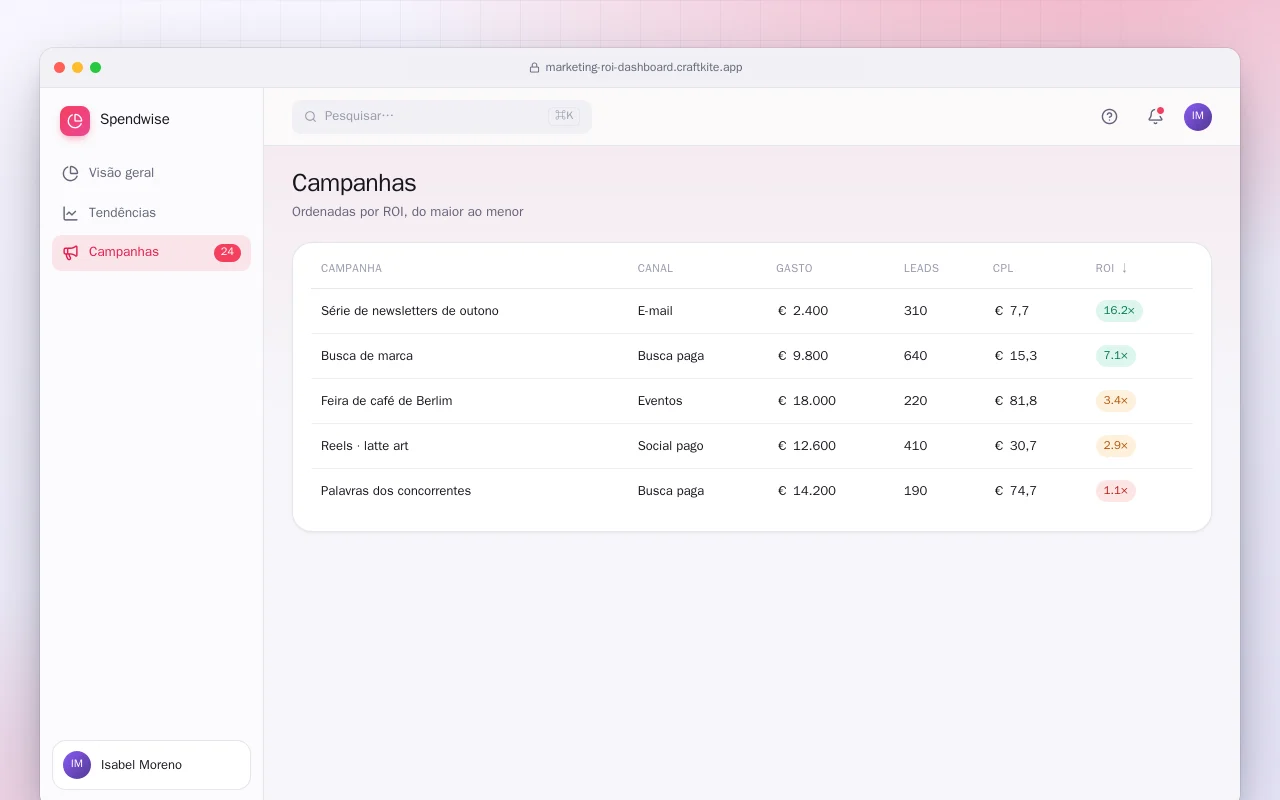Click the Campanhas megaphone icon

coord(70,252)
